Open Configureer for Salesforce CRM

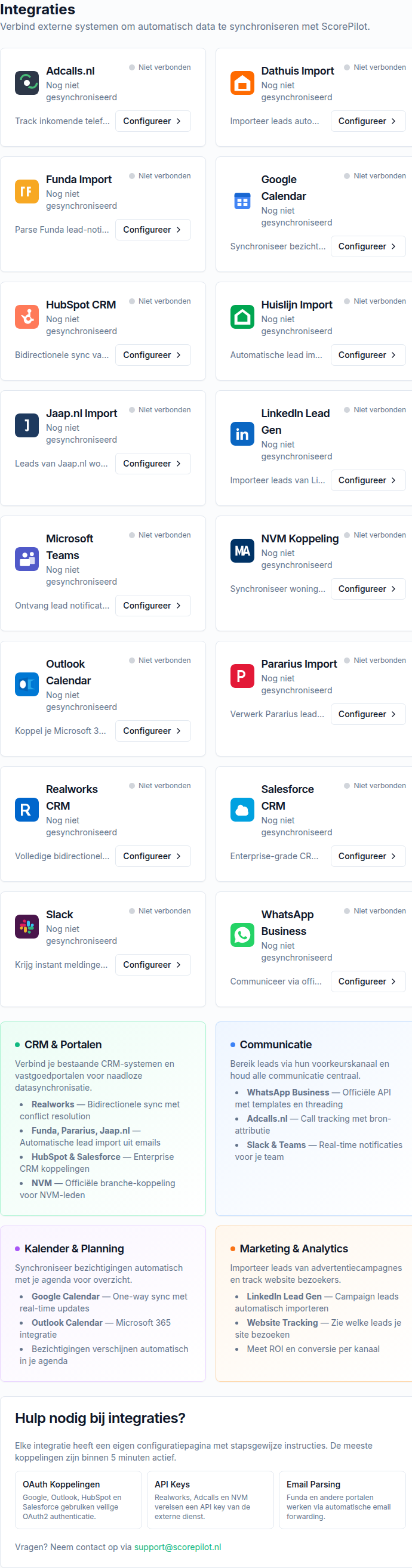pos(368,856)
